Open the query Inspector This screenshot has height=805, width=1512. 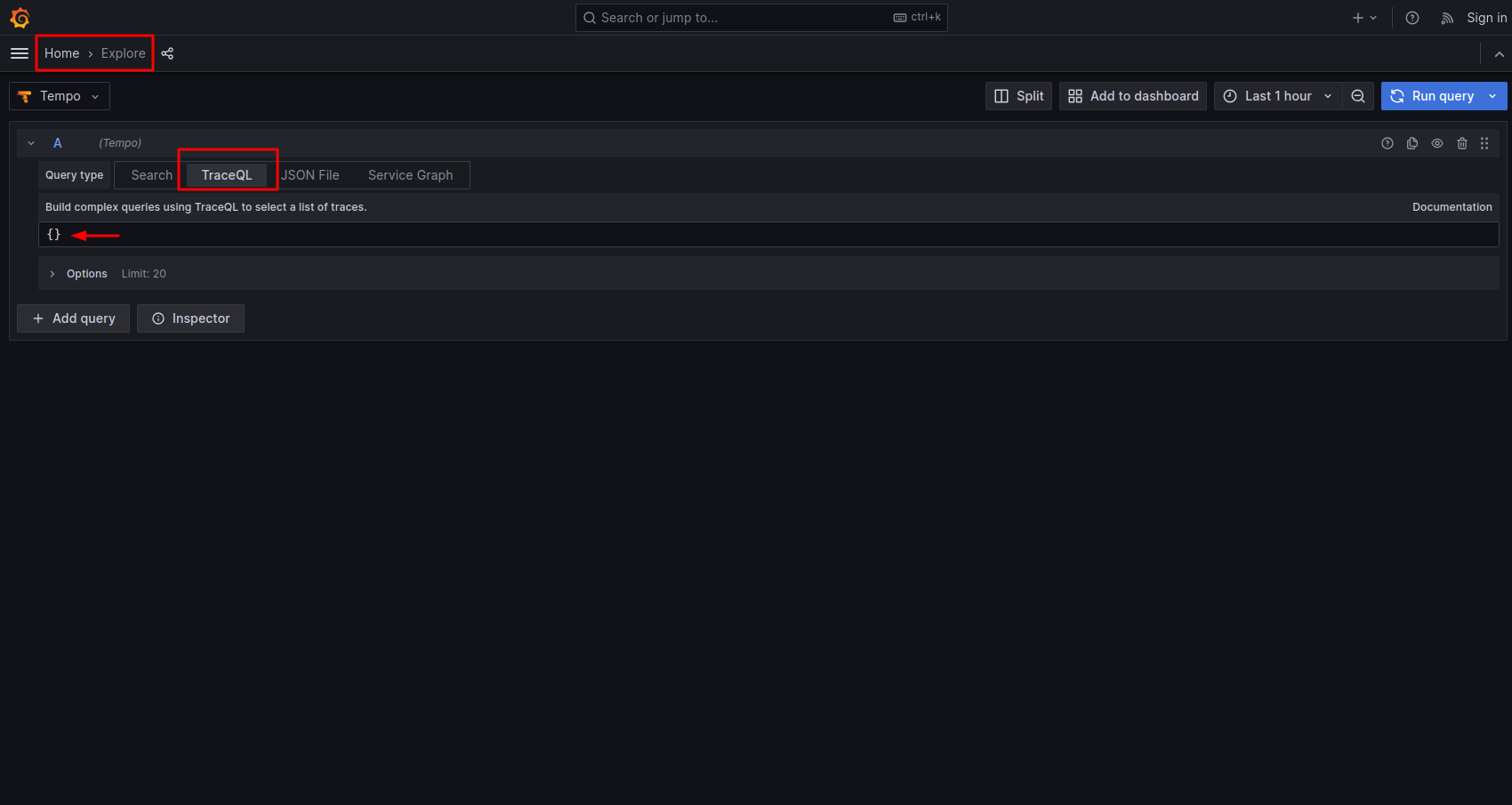pyautogui.click(x=190, y=318)
